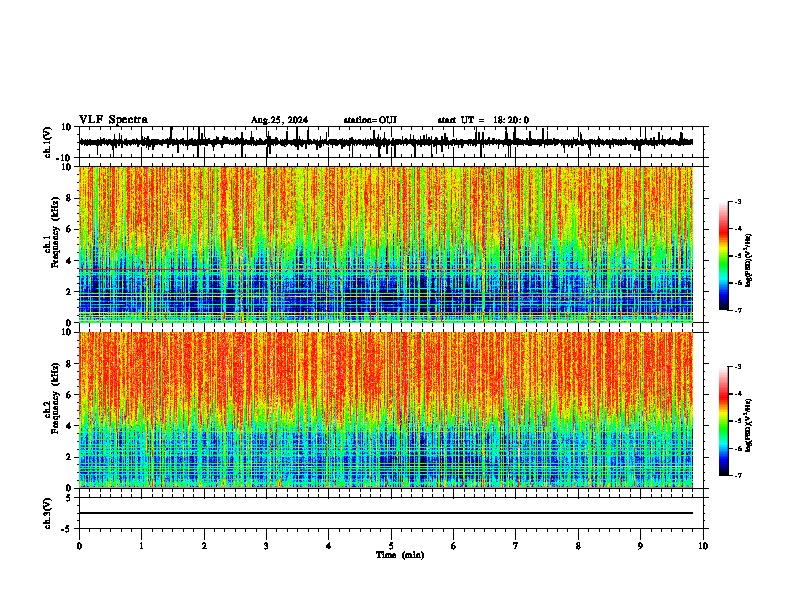The height and width of the screenshot is (612, 792).
Task: Click the ch.1 spectrogram image
Action: (385, 244)
